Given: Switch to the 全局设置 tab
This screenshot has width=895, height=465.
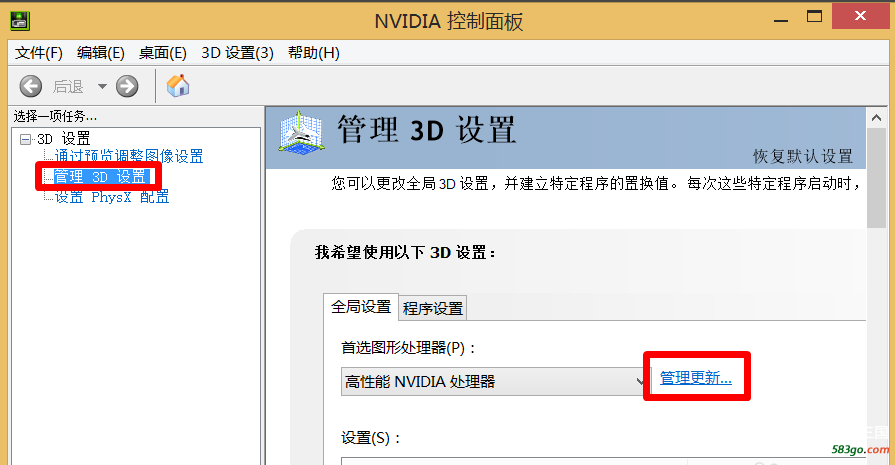Looking at the screenshot, I should coord(361,307).
